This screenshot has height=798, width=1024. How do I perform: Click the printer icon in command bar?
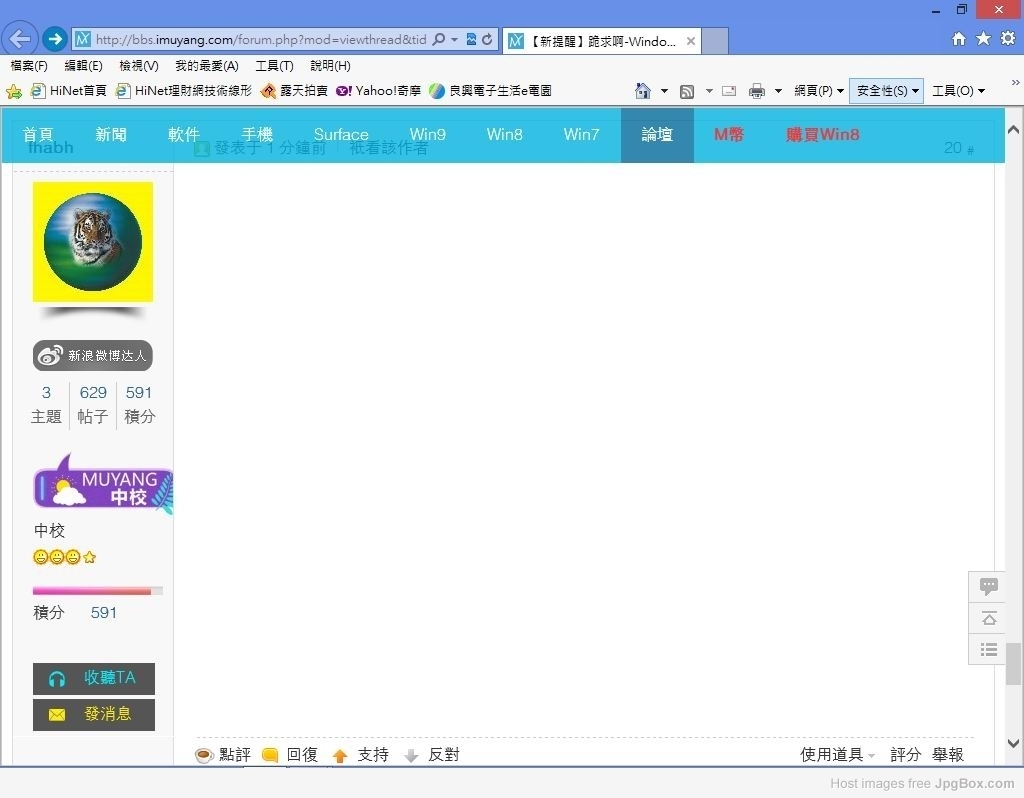757,91
